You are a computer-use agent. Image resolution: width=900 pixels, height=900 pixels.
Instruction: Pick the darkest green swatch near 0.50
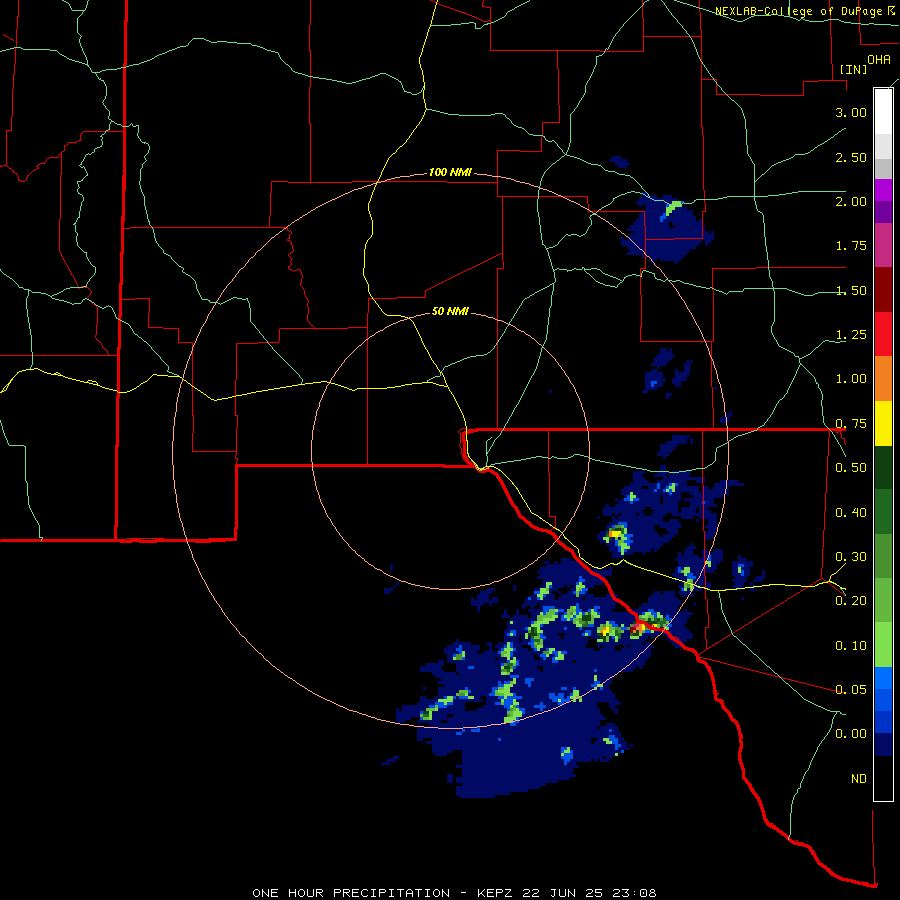883,467
